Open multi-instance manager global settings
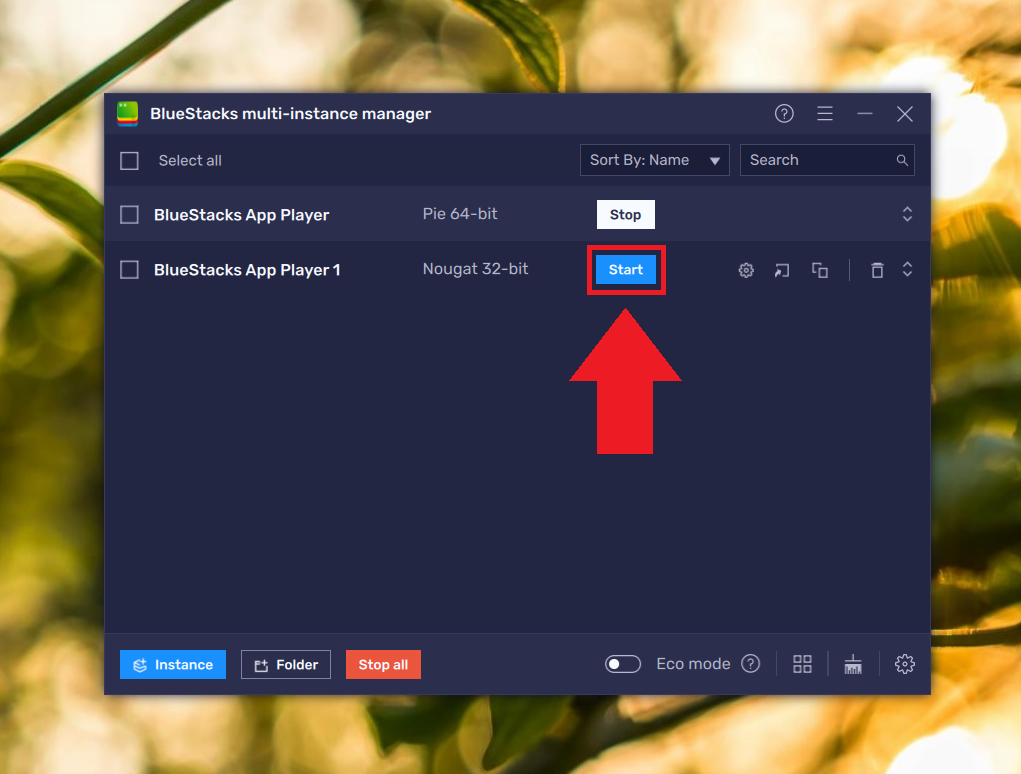 pyautogui.click(x=904, y=663)
